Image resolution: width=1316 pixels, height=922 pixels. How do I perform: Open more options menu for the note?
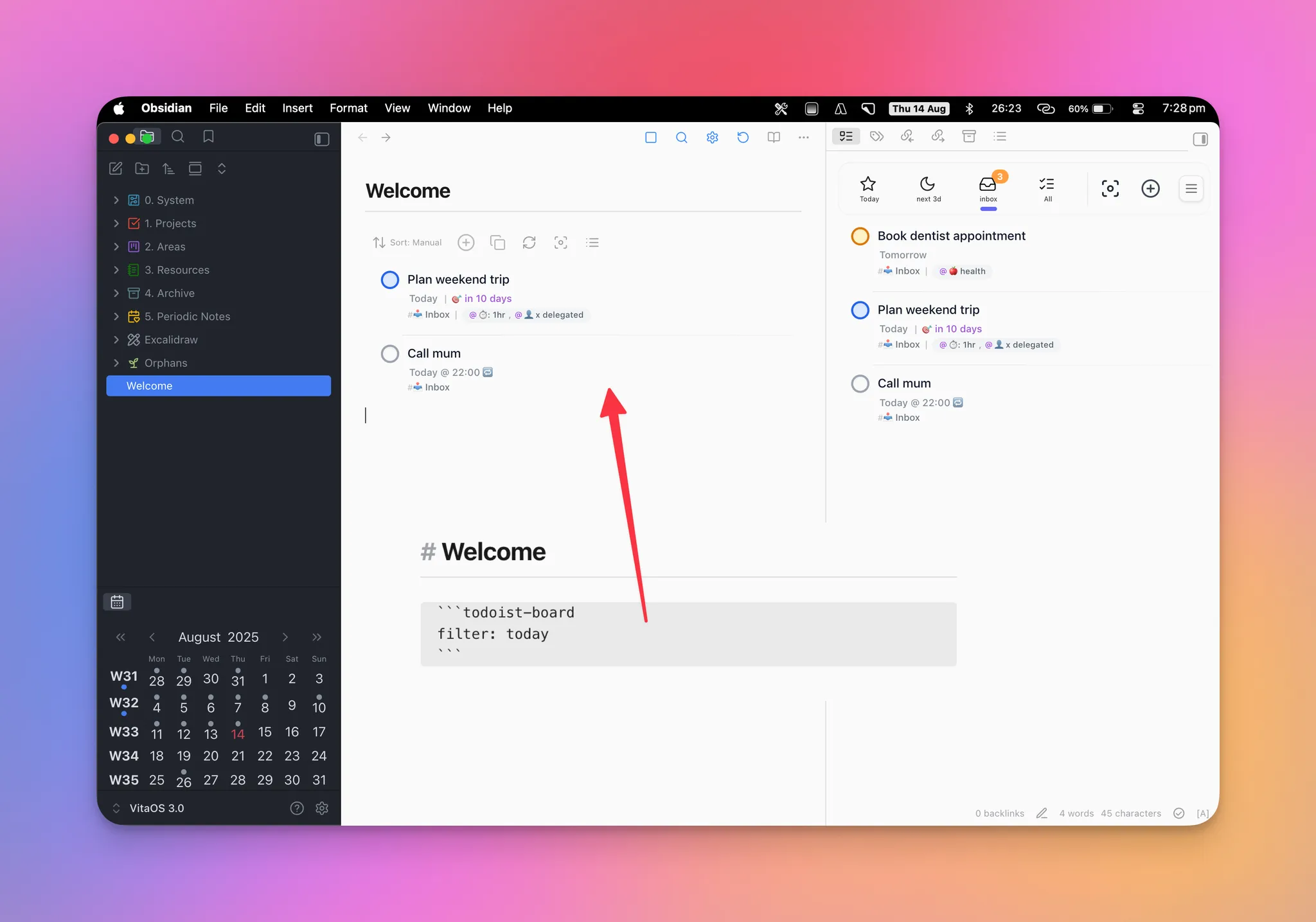[804, 137]
